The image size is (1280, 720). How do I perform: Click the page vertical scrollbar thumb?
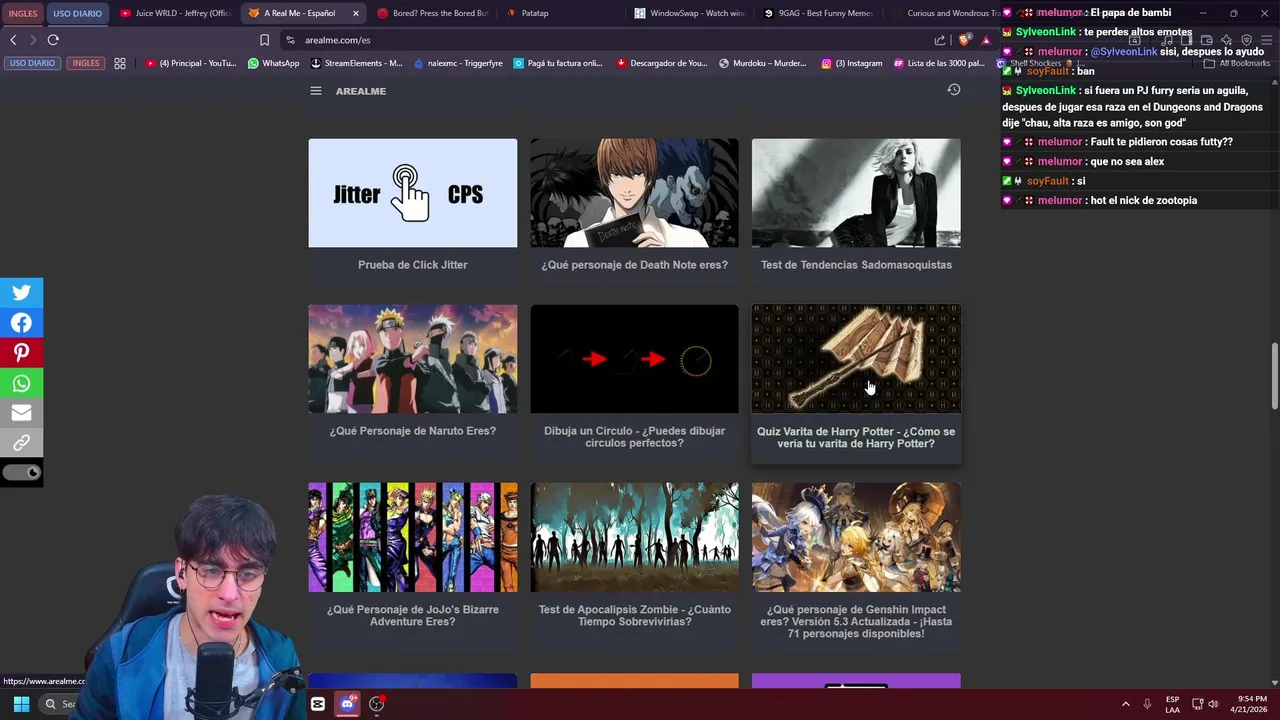point(1274,376)
